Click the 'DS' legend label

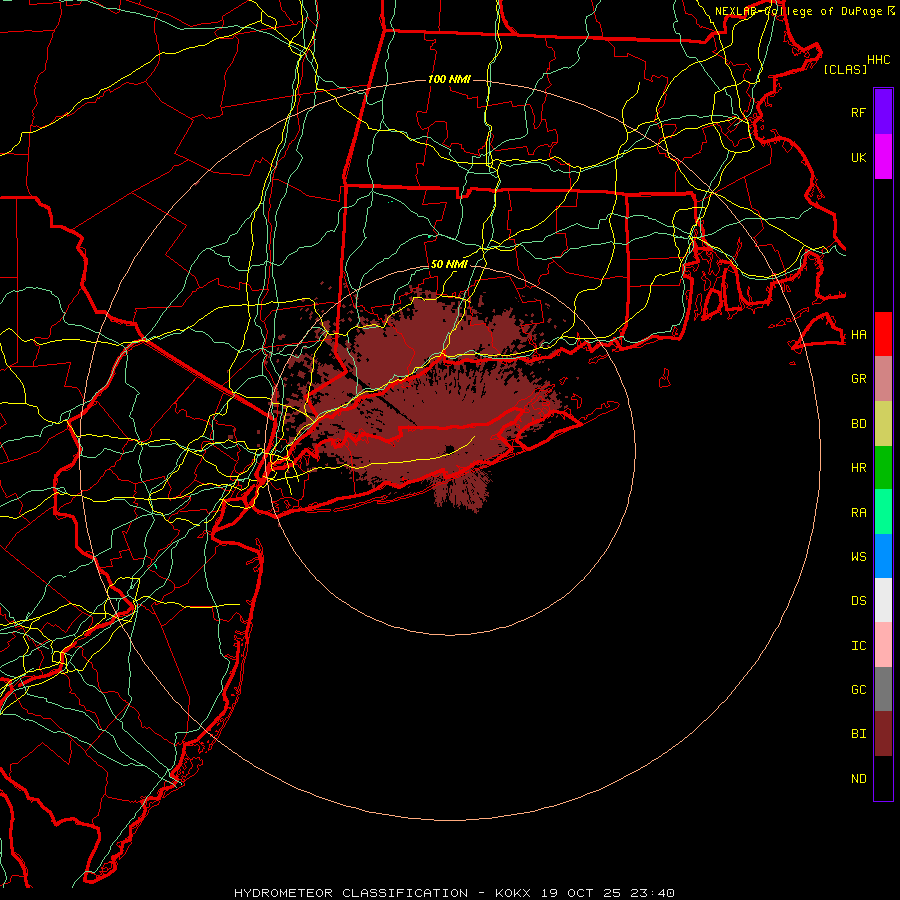pos(858,601)
